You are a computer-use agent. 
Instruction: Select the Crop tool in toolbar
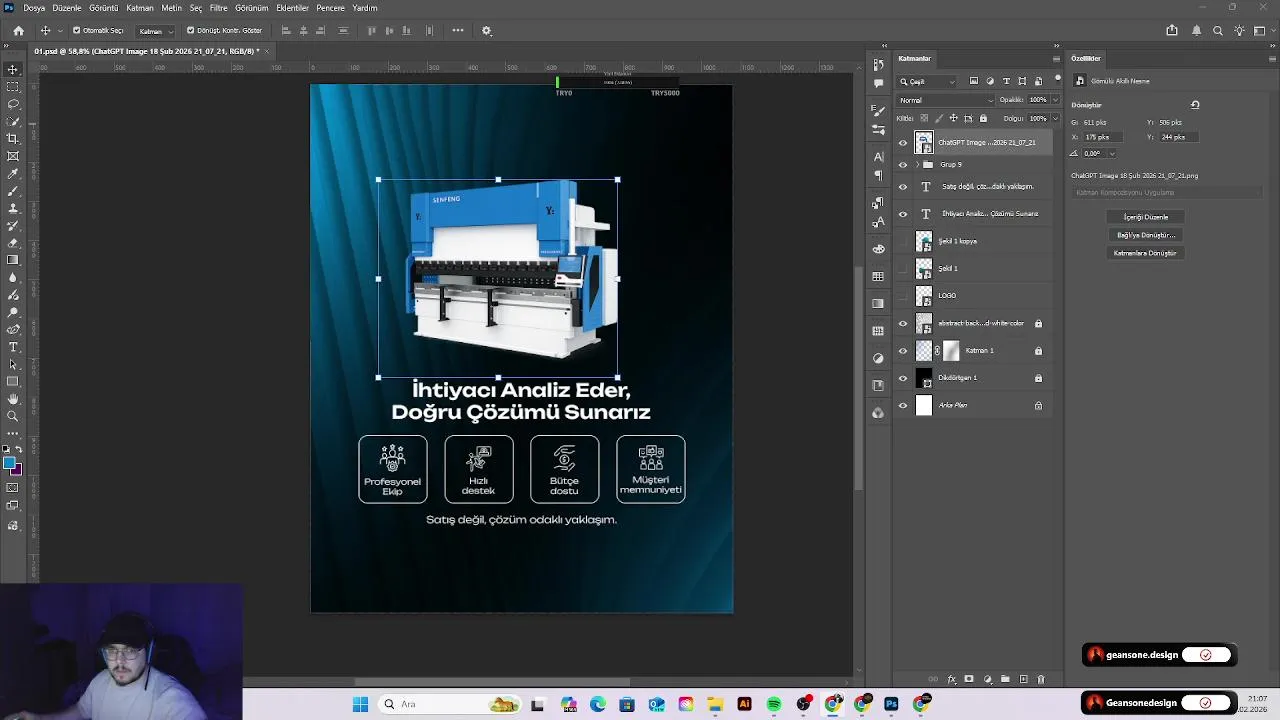[x=13, y=139]
